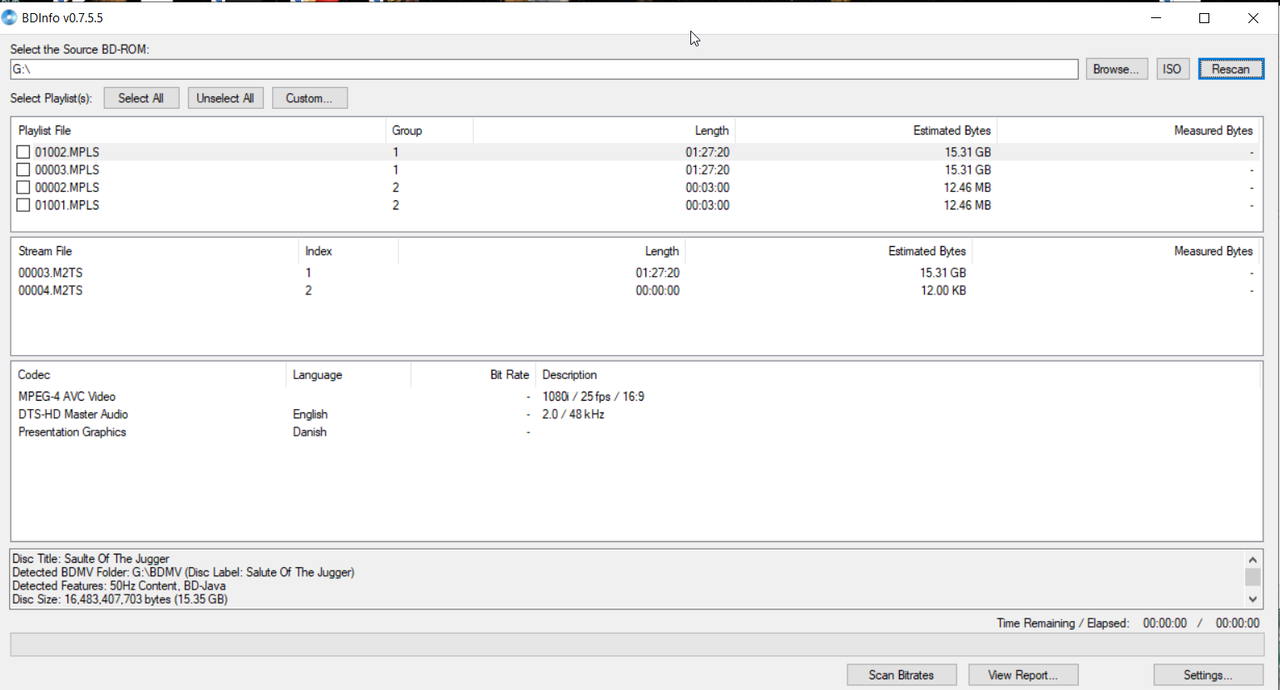
Task: Click the scan progress bar
Action: [x=636, y=645]
